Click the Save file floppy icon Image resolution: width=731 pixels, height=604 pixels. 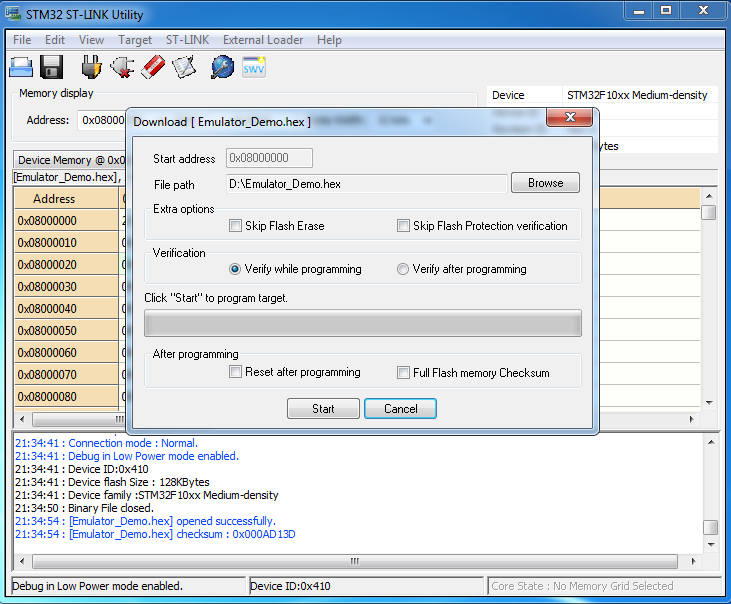coord(51,68)
